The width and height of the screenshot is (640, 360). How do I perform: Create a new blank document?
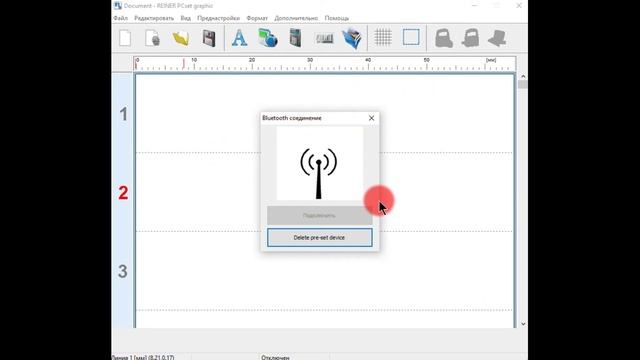[x=125, y=38]
